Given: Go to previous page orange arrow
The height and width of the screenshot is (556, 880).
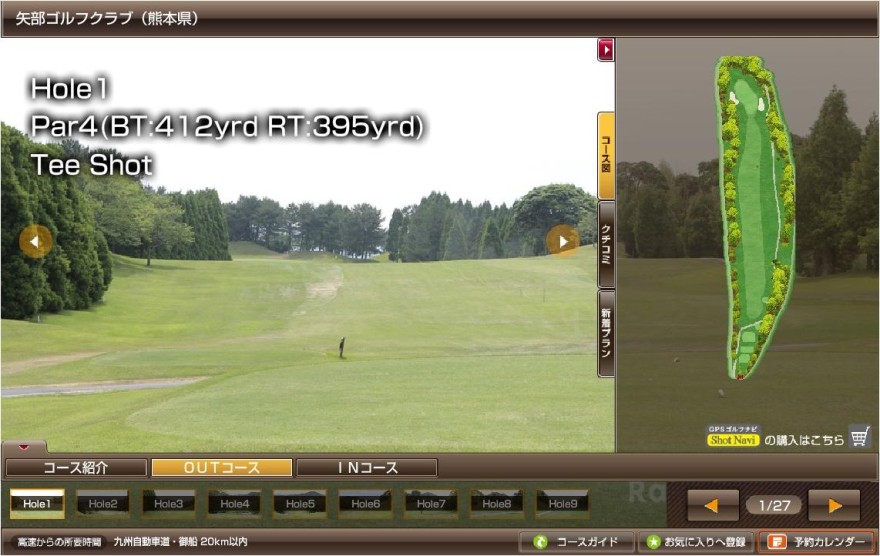Looking at the screenshot, I should coord(712,505).
